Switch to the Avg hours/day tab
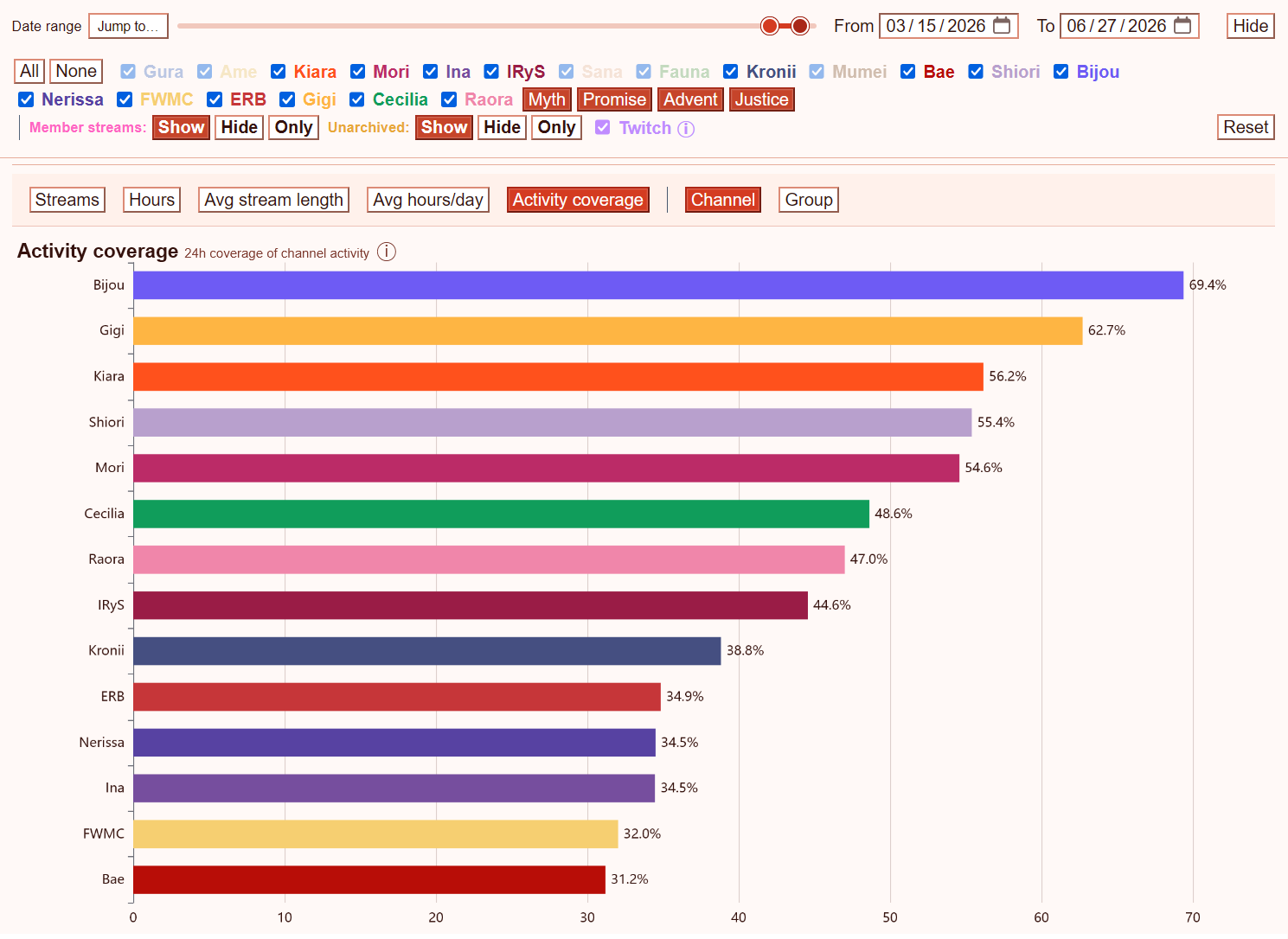Image resolution: width=1288 pixels, height=939 pixels. click(428, 200)
